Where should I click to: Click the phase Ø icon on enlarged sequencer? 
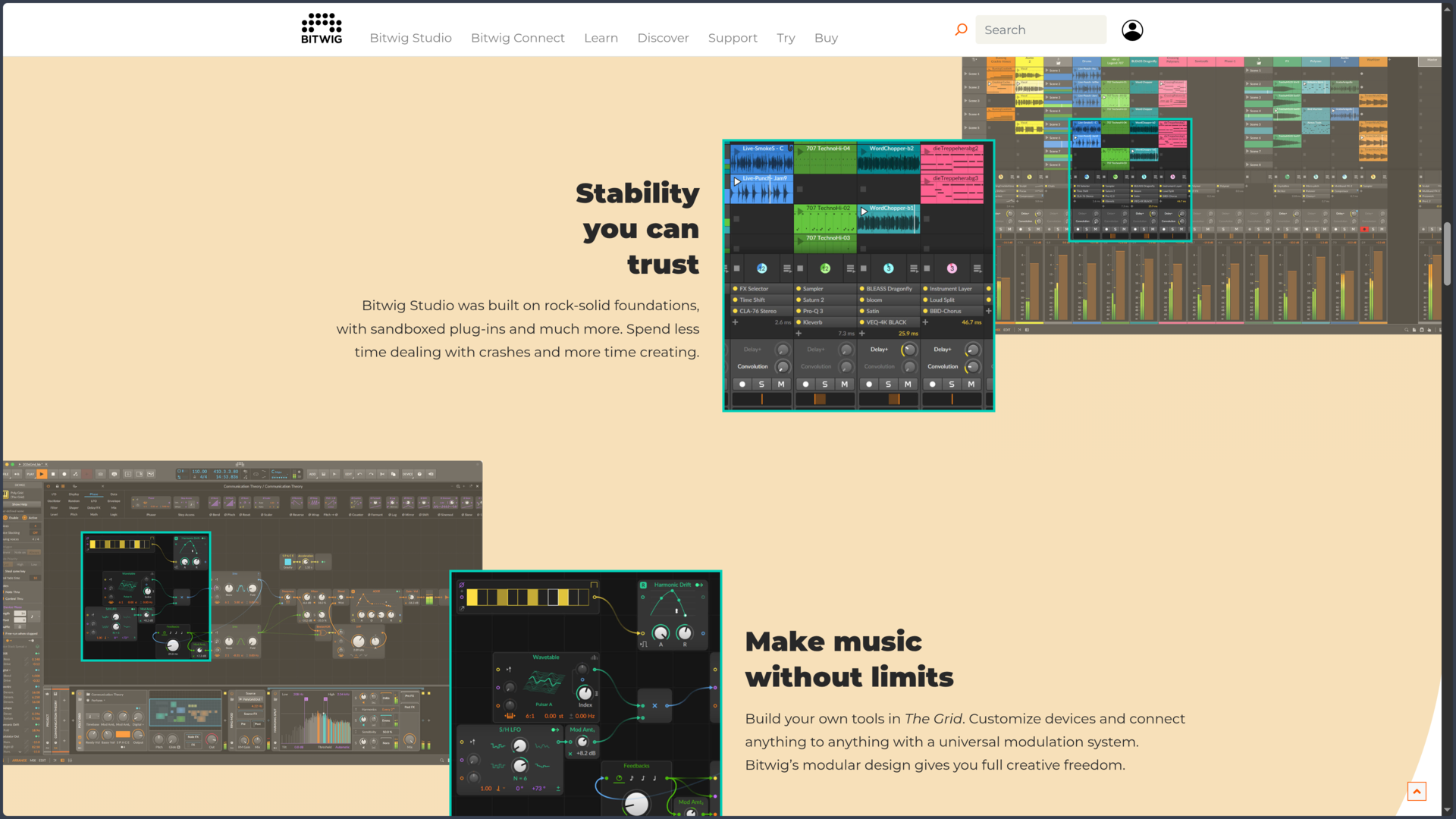[x=461, y=585]
